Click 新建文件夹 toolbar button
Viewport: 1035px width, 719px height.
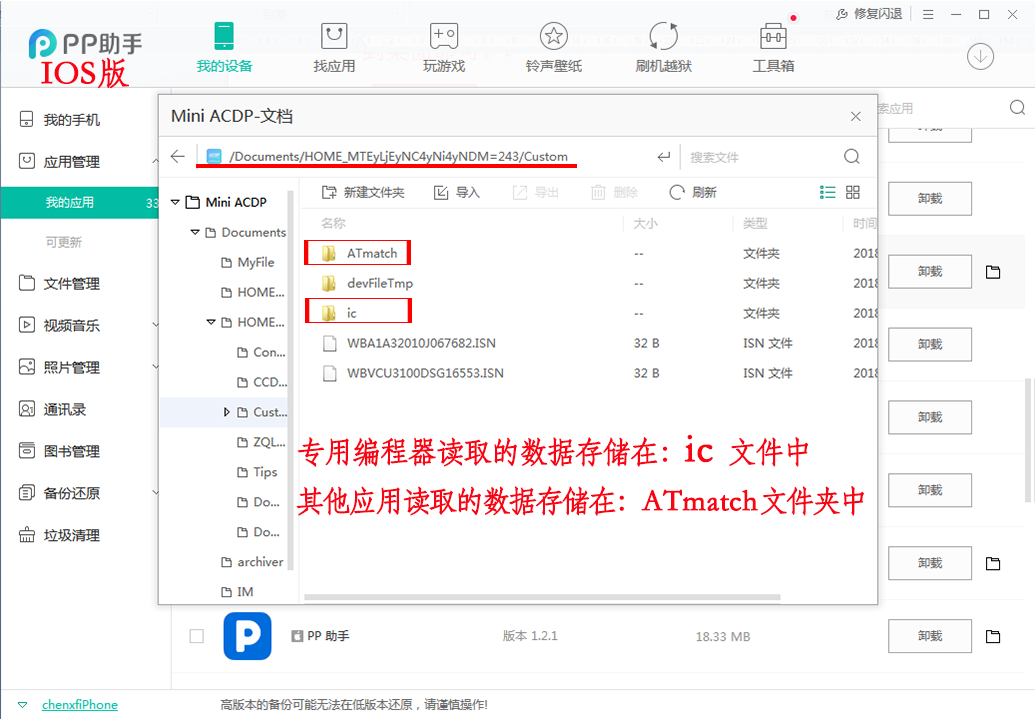tap(362, 192)
